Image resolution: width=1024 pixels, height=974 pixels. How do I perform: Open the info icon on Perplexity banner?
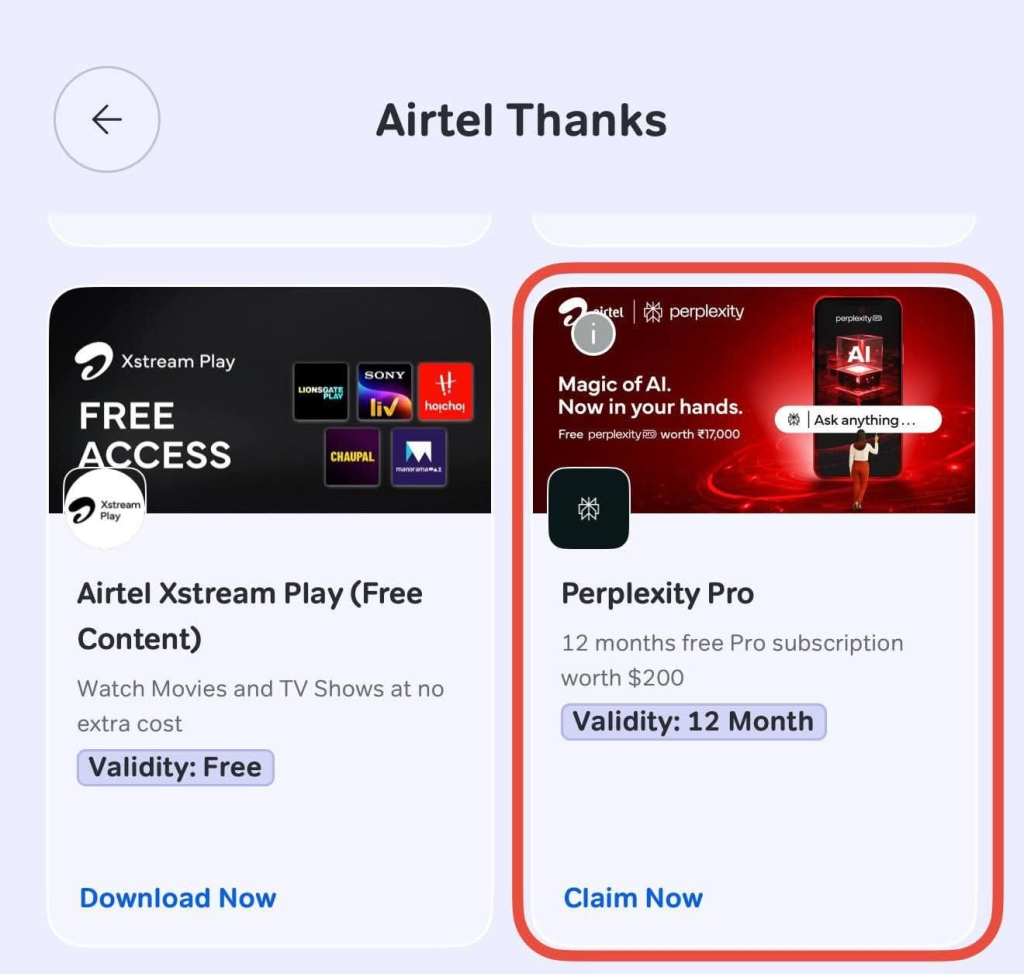[593, 334]
